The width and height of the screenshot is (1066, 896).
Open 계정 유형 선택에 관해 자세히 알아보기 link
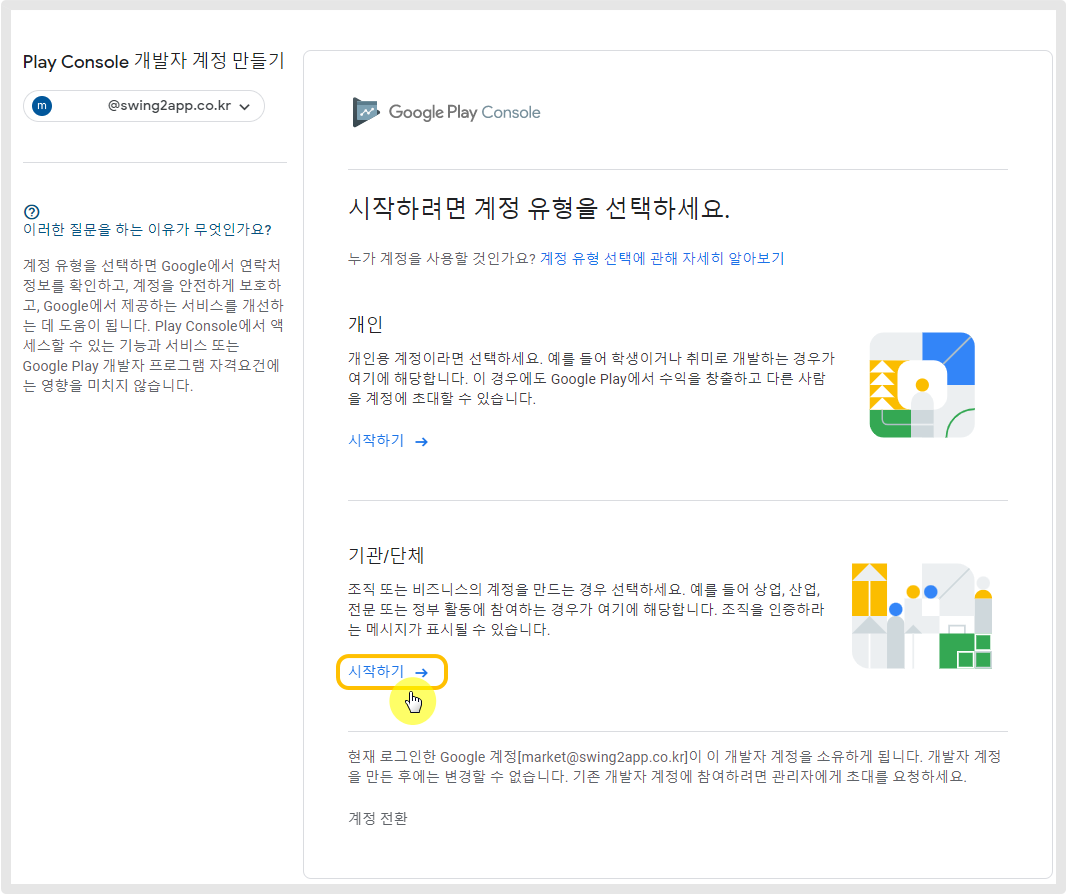tap(662, 258)
